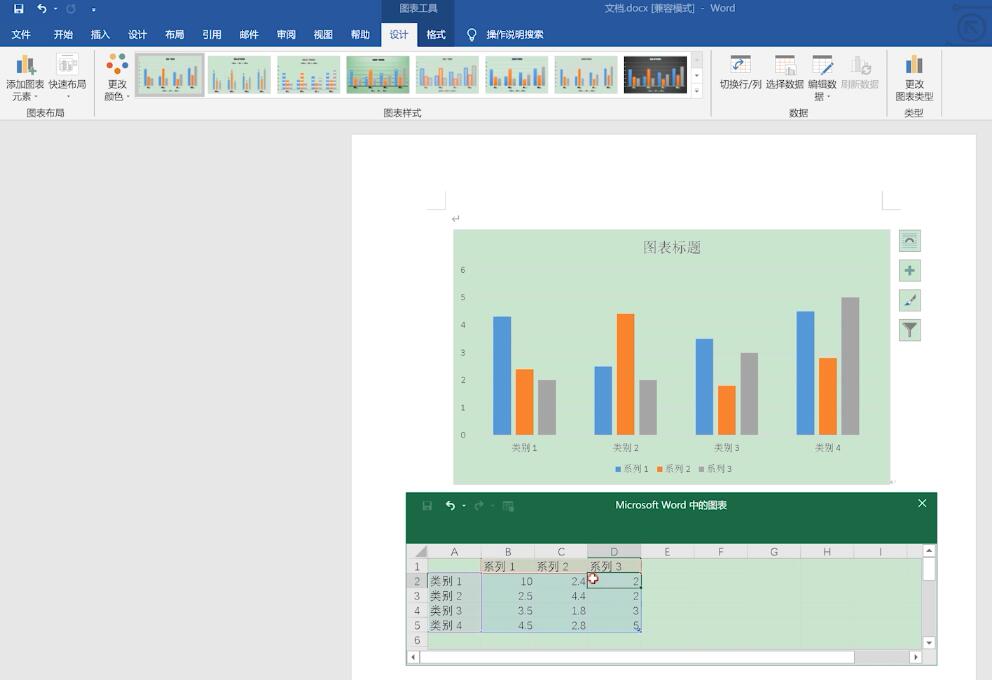
Task: Select the 类别 1 cell in spreadsheet
Action: coord(454,581)
